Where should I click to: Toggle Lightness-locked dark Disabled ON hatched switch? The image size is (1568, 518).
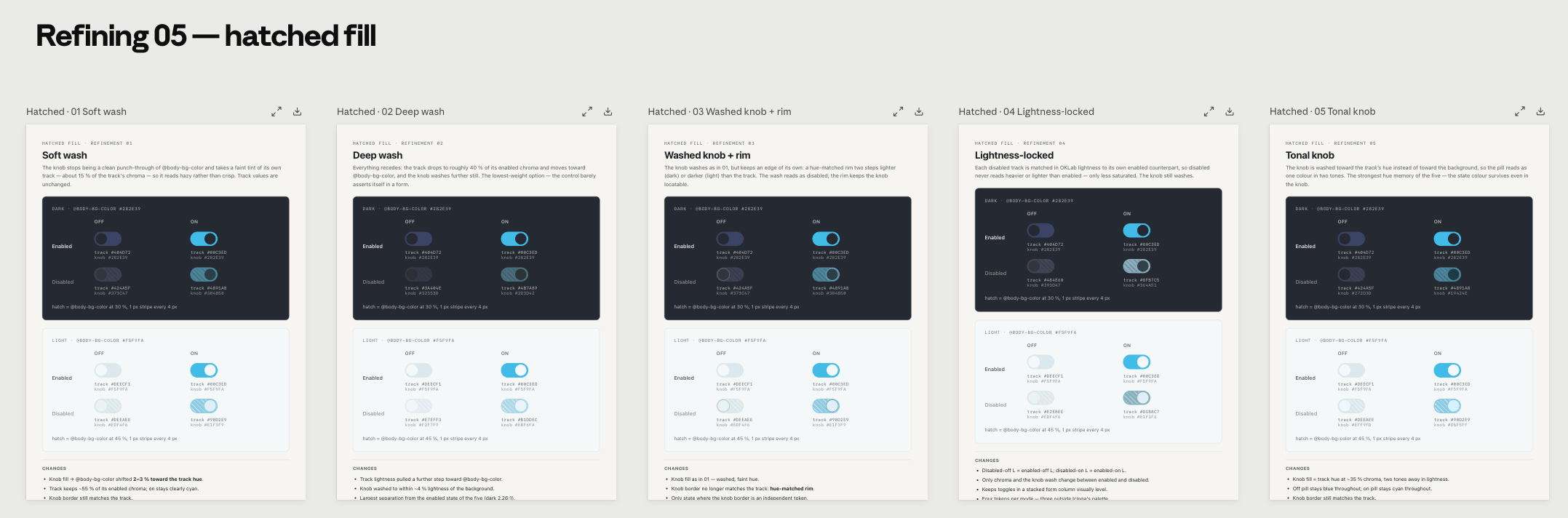[1137, 266]
